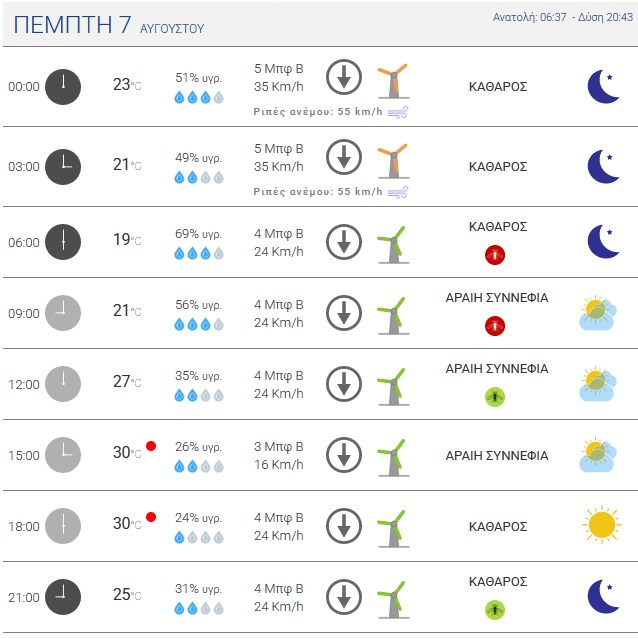Click the wind gust text at 03:00
Screen dimensions: 638x638
[x=318, y=192]
